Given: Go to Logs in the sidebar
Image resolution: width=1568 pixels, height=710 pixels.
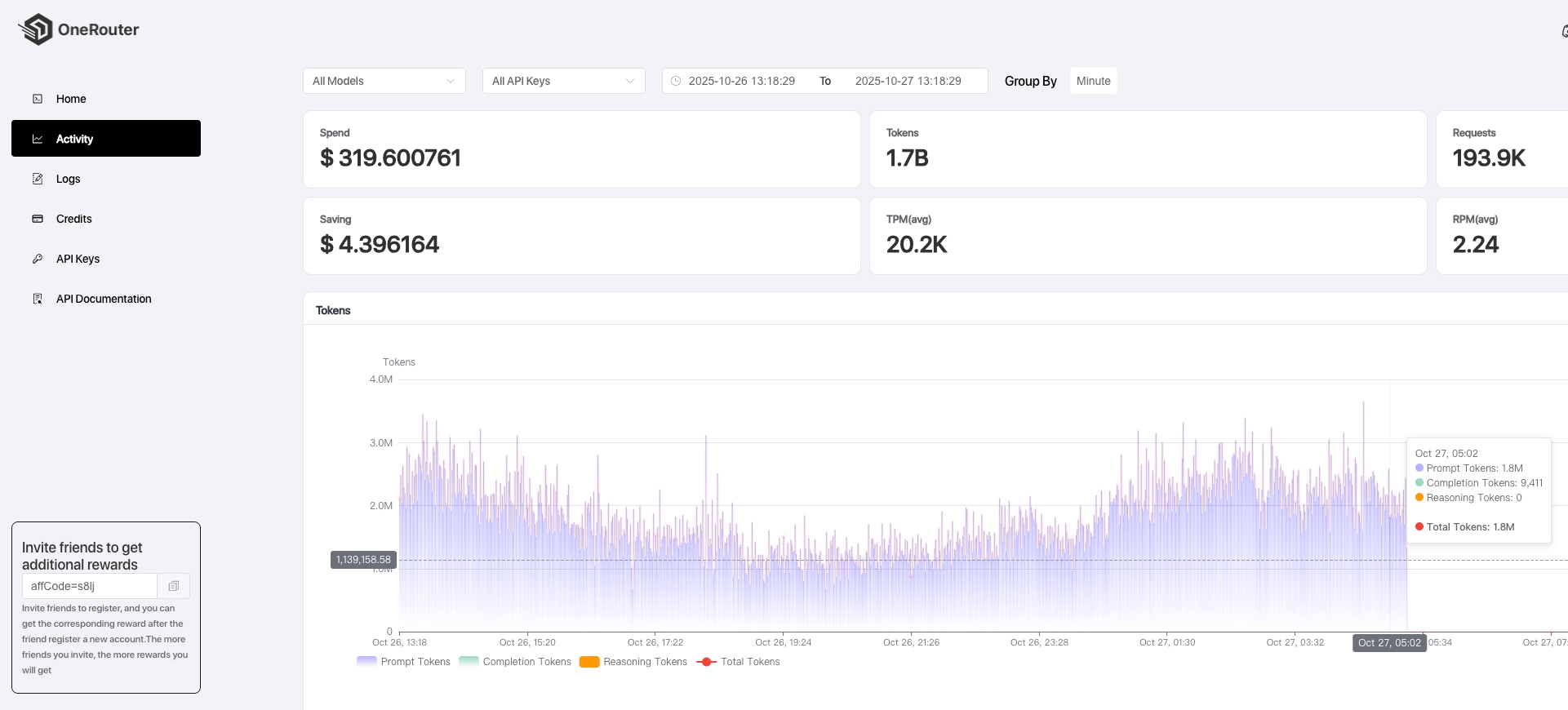Looking at the screenshot, I should [x=69, y=179].
